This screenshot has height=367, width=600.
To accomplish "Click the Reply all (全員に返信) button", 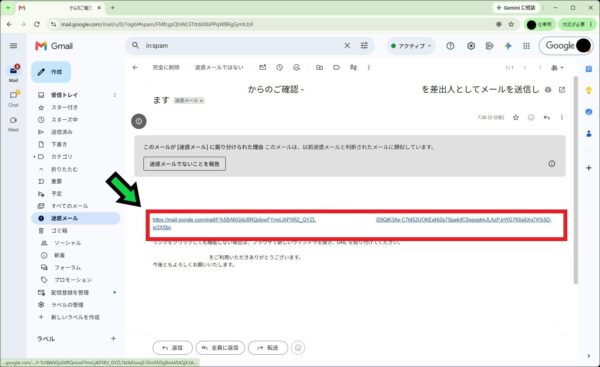I will coord(220,348).
